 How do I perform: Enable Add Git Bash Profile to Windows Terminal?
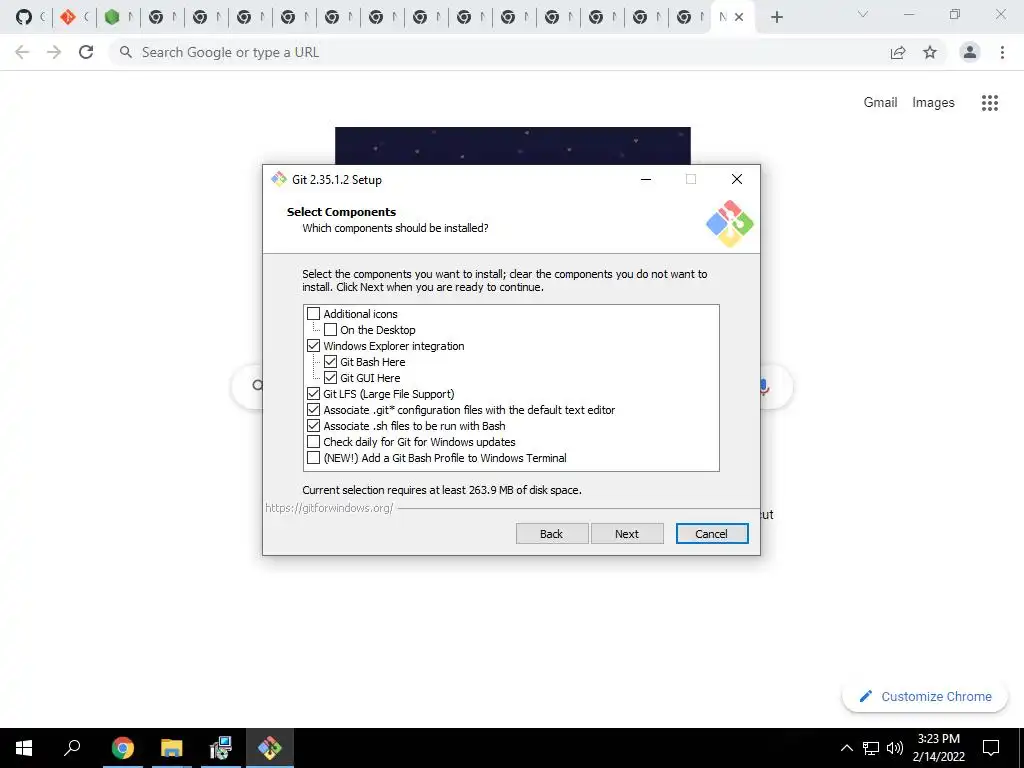tap(313, 458)
